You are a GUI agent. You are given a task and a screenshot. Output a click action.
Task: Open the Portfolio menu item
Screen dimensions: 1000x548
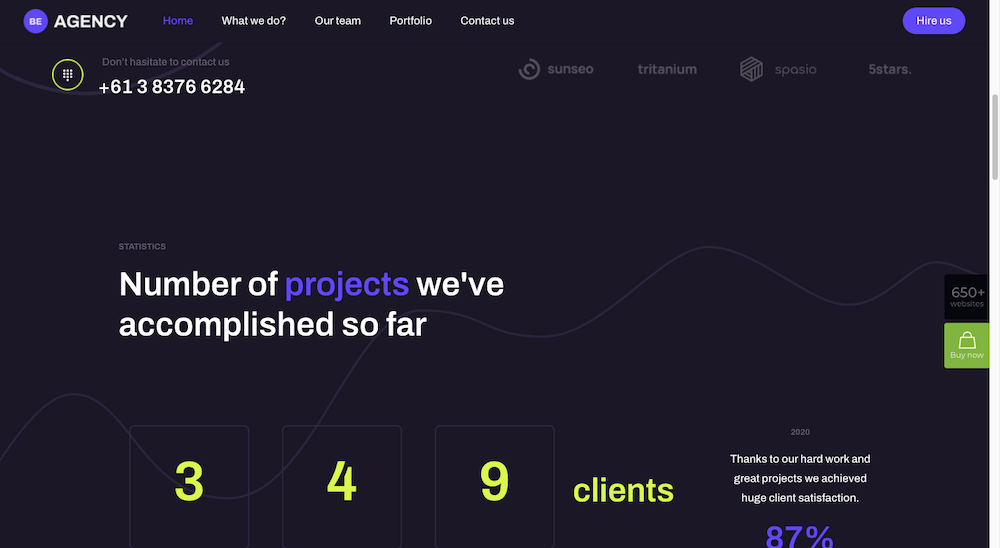coord(411,21)
